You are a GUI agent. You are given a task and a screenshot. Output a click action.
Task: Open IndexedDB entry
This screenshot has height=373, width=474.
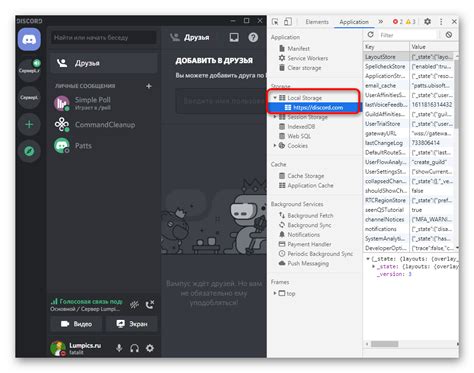301,127
